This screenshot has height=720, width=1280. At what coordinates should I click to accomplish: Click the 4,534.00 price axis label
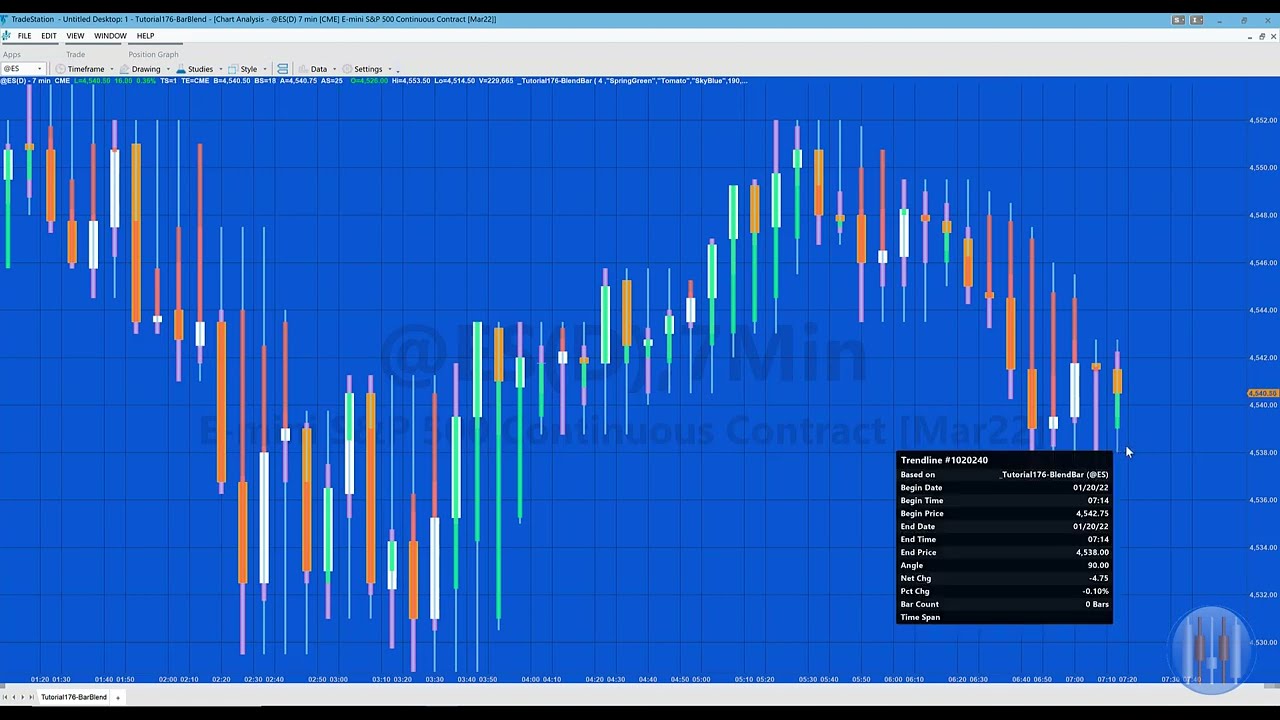click(1263, 548)
